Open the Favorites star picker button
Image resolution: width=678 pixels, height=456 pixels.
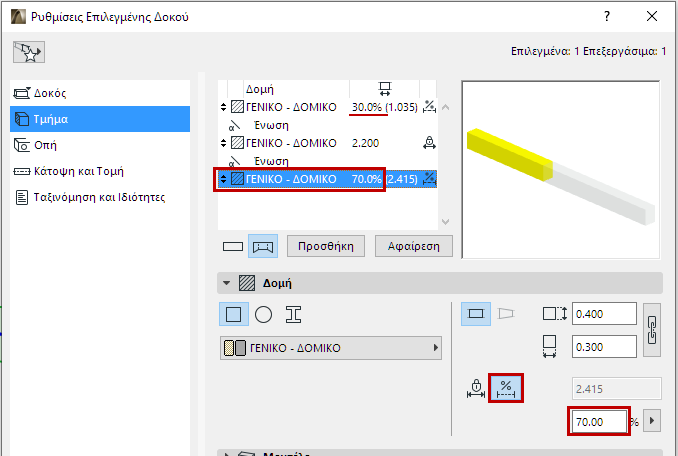pyautogui.click(x=29, y=52)
